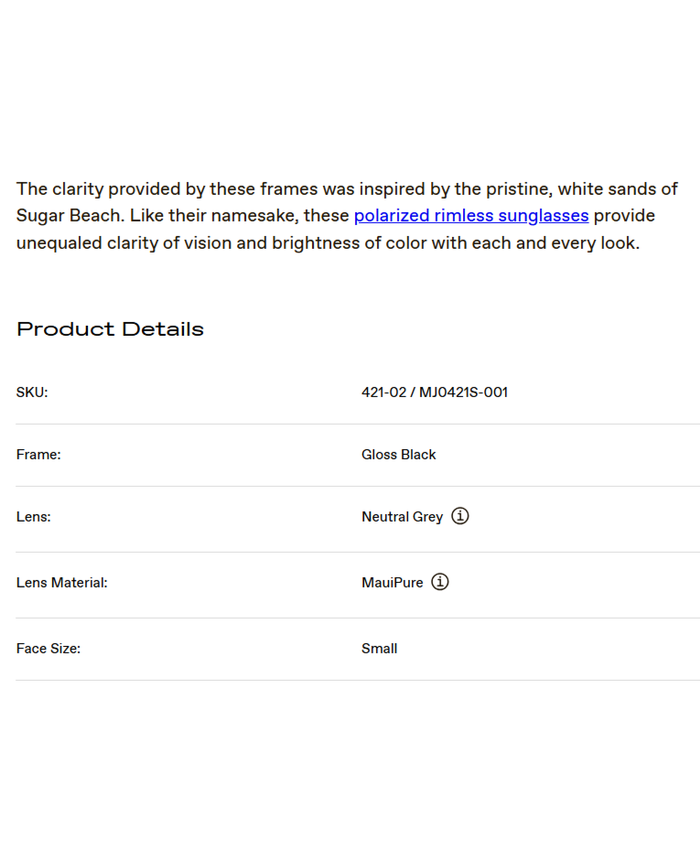Click the Frame: row label
This screenshot has width=700, height=850.
click(x=38, y=454)
